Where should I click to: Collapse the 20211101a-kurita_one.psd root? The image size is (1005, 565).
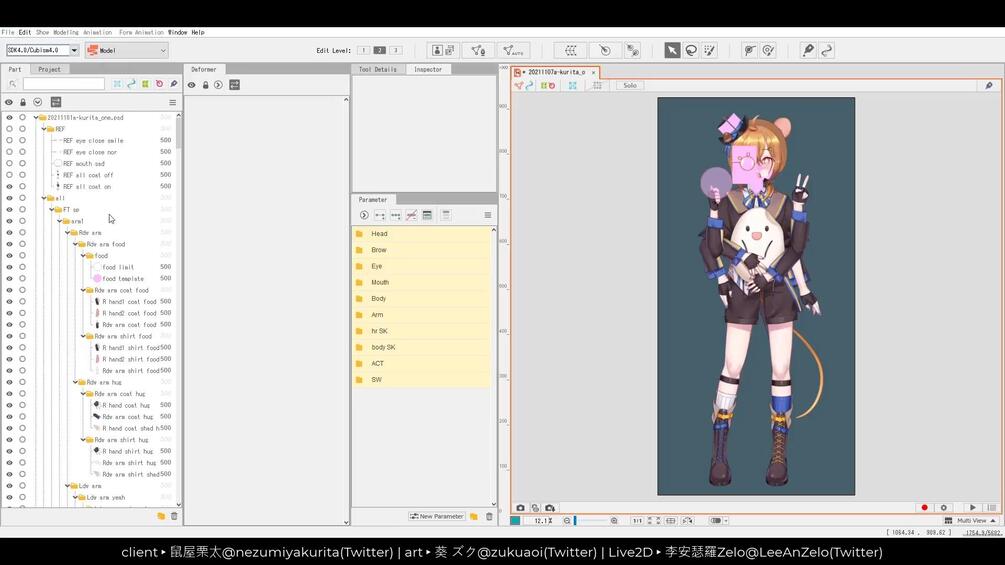pos(37,117)
